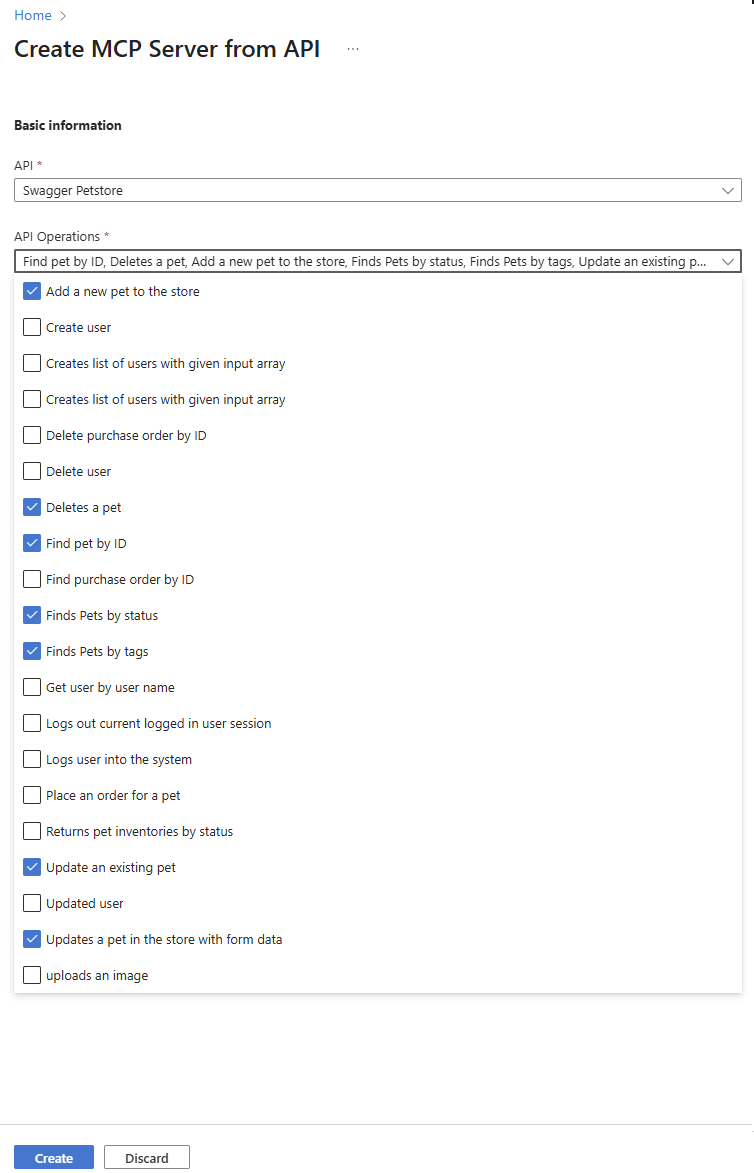Uncheck Deletes a pet
Screen dimensions: 754x1173
pos(31,507)
